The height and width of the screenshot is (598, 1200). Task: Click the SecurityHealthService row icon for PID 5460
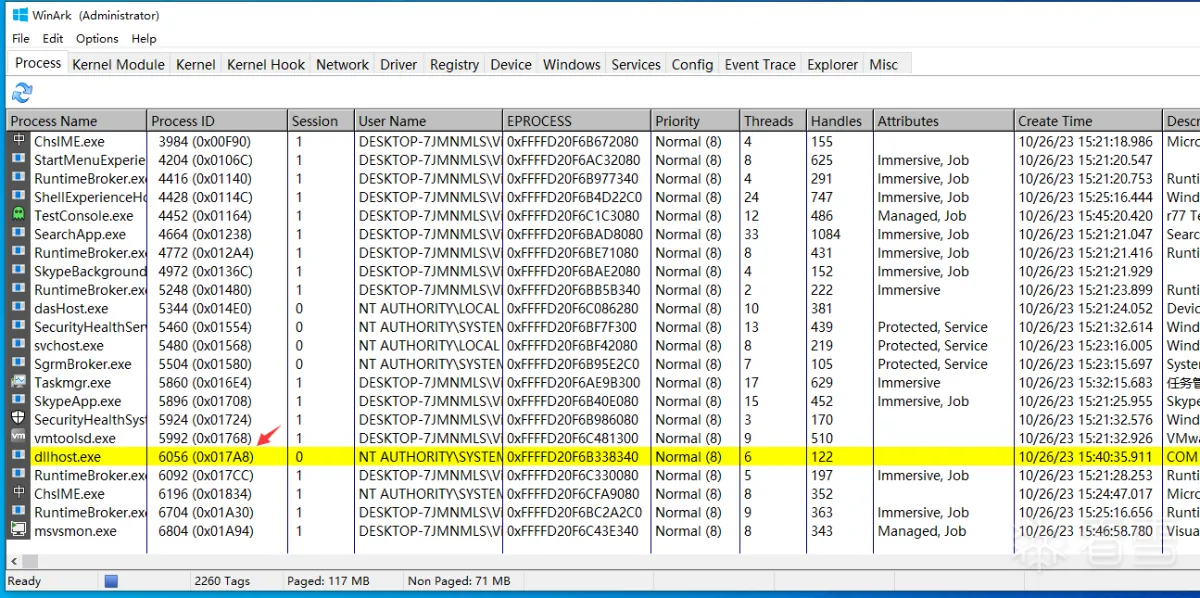point(18,327)
